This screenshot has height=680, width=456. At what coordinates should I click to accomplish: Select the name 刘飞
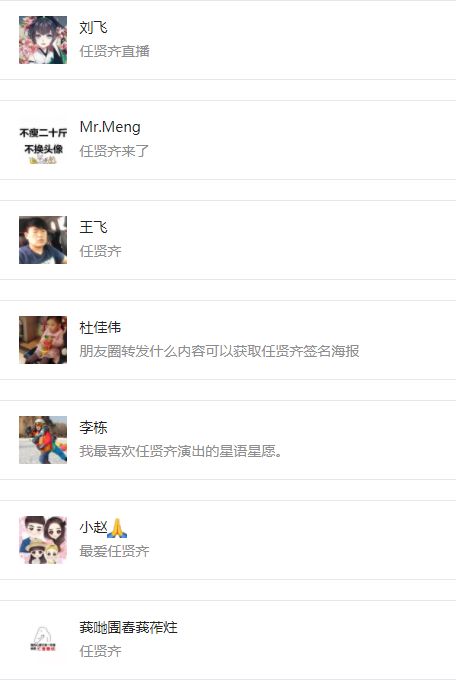pos(93,27)
